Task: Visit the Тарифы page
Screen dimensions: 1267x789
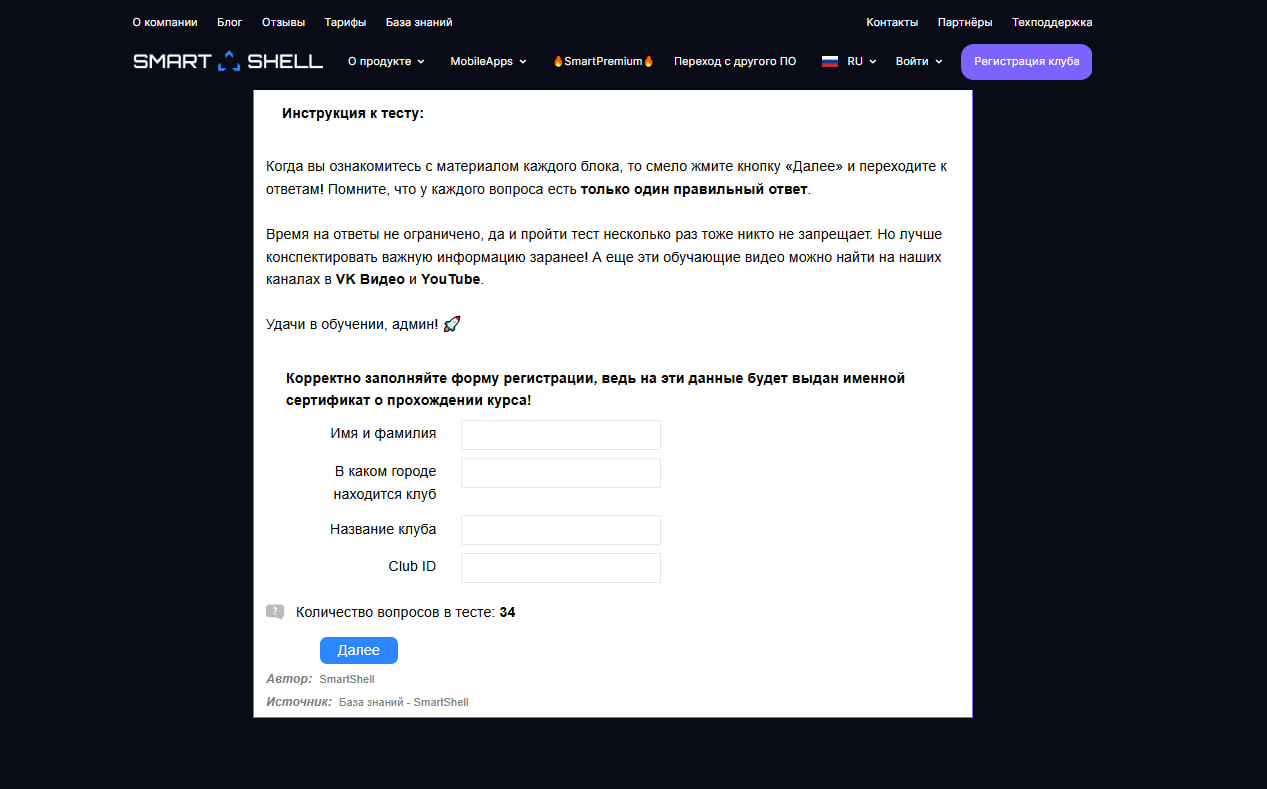Action: [345, 22]
